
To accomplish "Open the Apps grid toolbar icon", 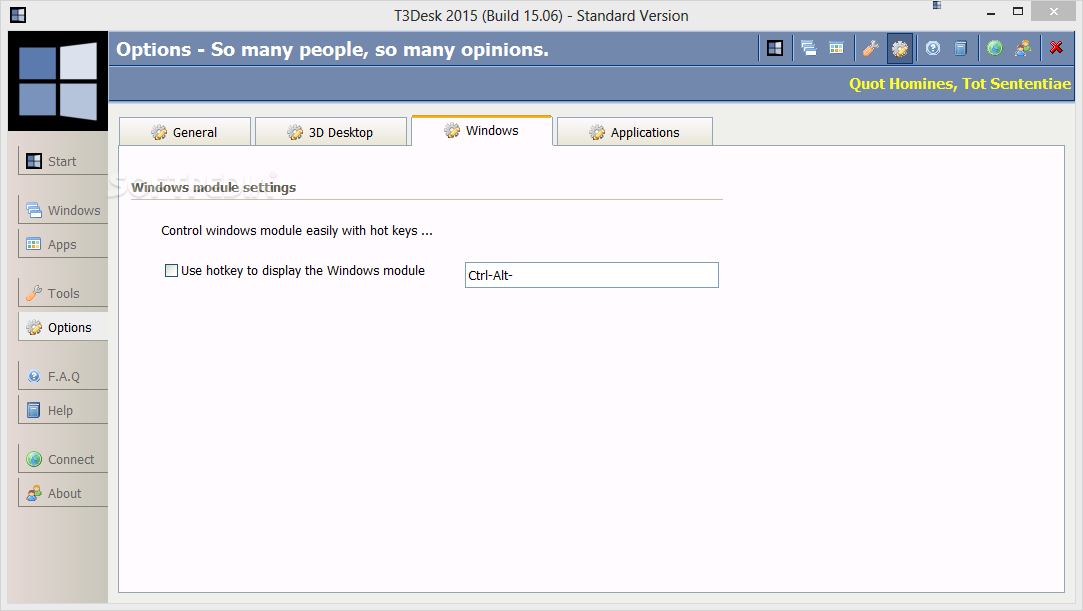I will tap(836, 48).
